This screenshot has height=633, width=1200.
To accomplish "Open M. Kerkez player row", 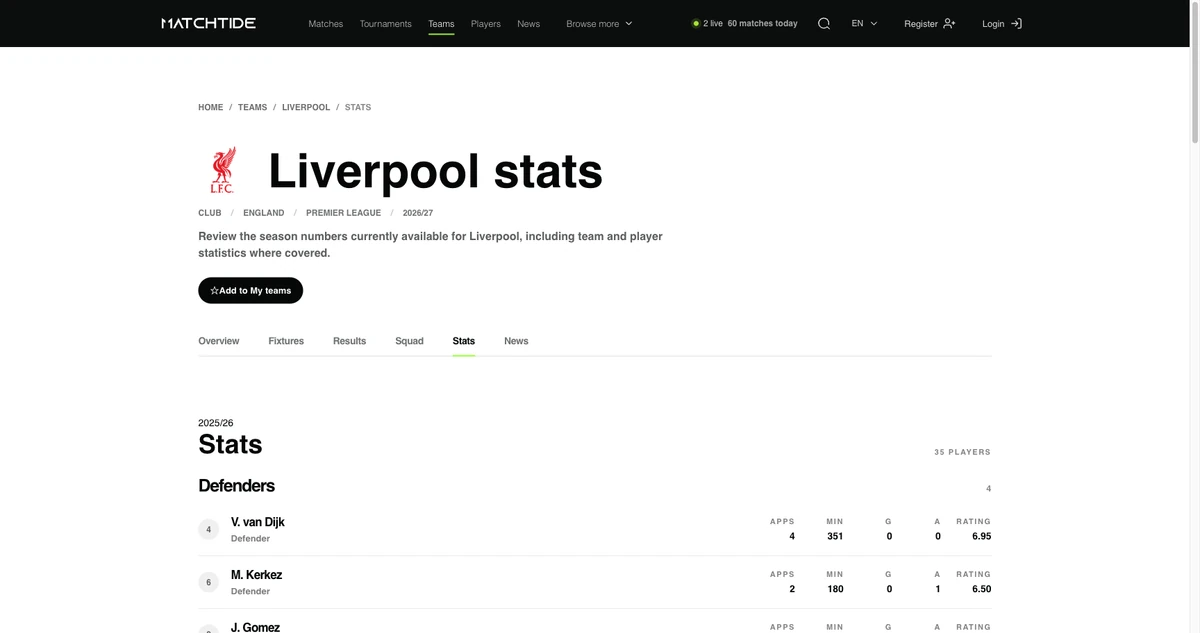I will click(x=595, y=582).
